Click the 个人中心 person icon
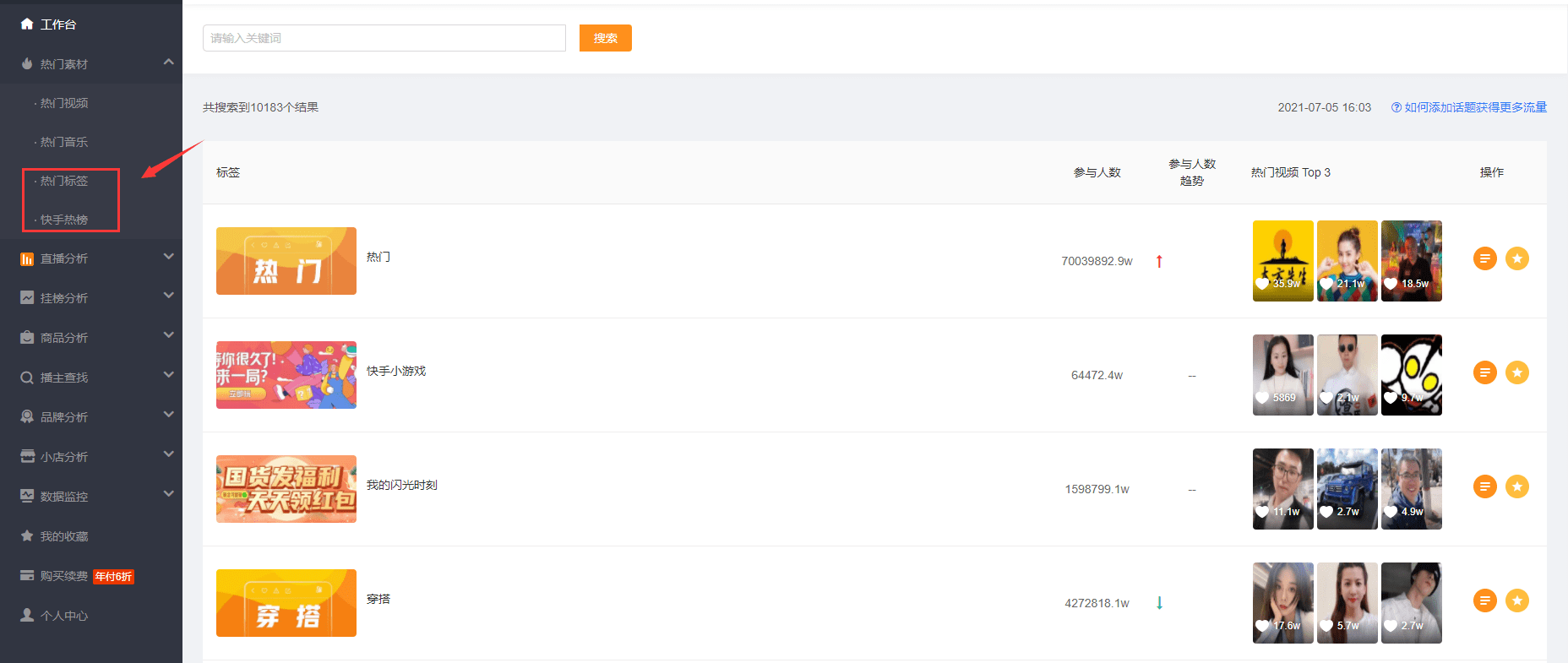1568x663 pixels. pos(27,616)
